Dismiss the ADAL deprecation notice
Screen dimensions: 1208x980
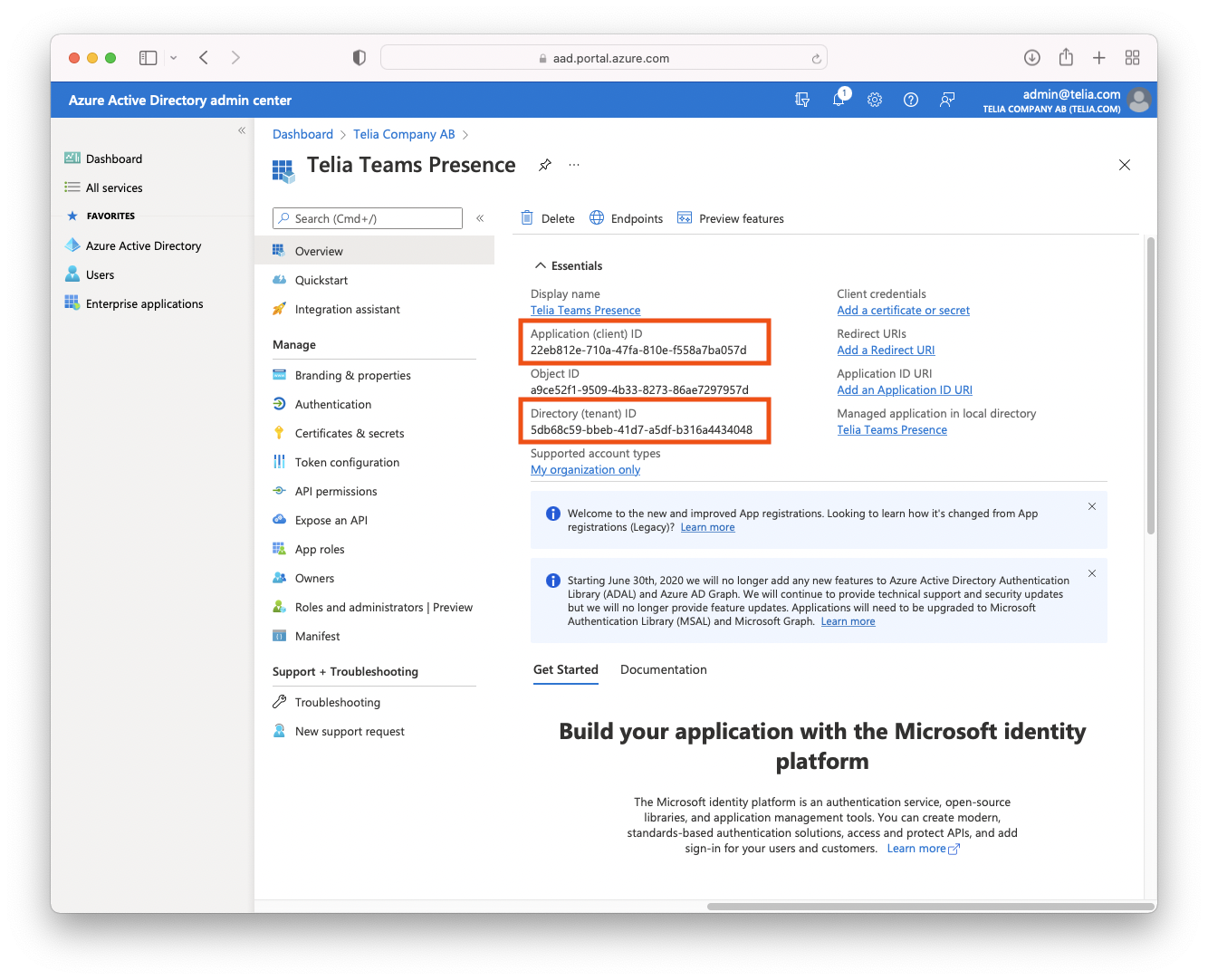1092,573
